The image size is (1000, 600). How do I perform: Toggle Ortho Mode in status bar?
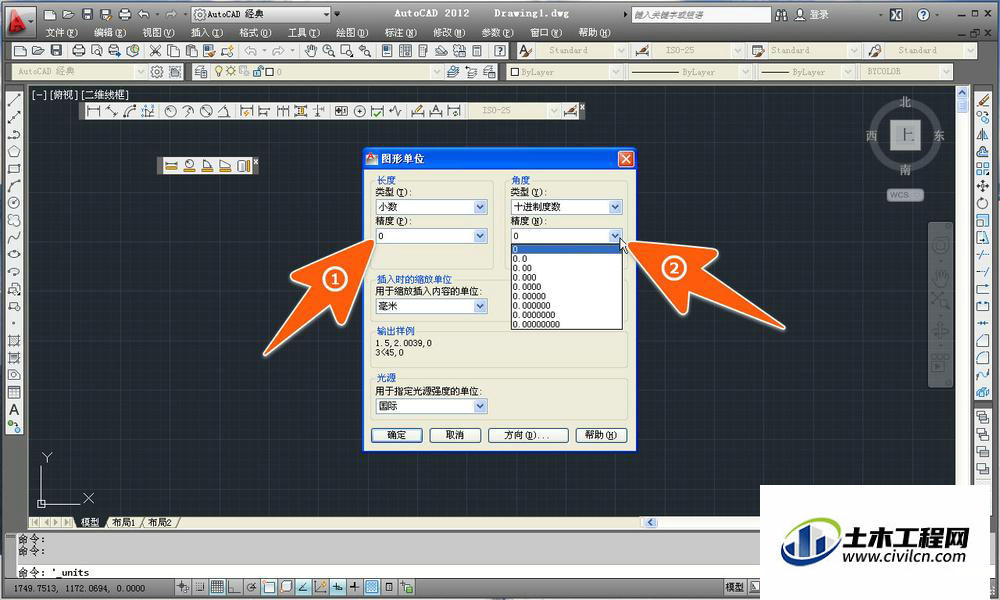pos(234,587)
